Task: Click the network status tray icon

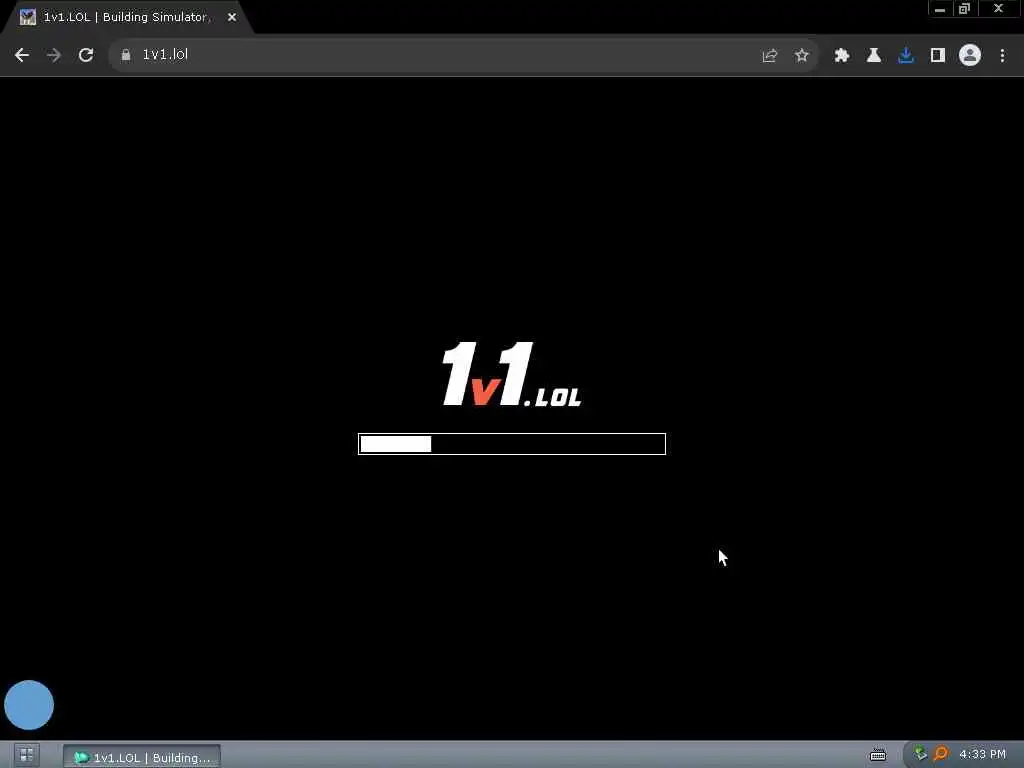Action: (x=920, y=754)
